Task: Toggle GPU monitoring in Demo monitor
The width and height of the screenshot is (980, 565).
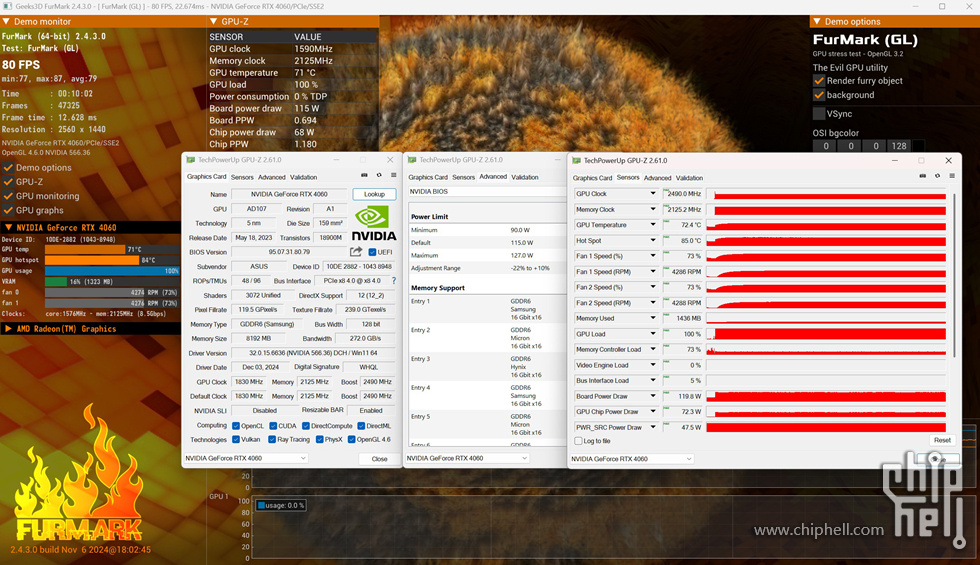Action: click(x=8, y=196)
